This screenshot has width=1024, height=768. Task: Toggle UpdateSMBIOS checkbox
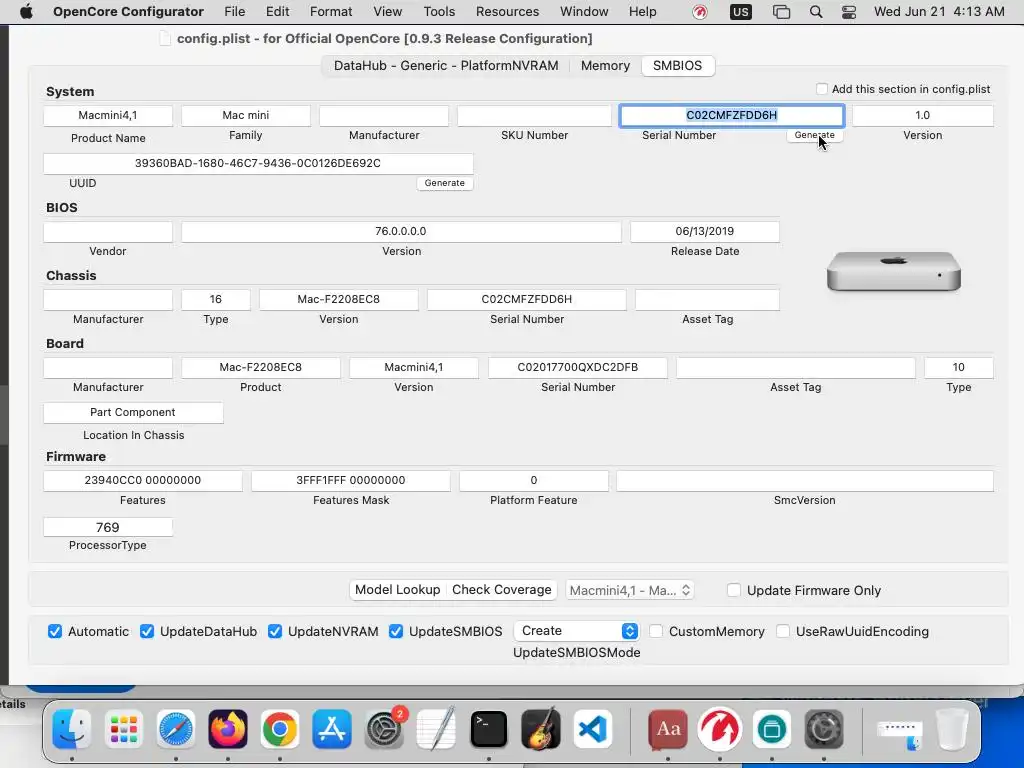[396, 632]
